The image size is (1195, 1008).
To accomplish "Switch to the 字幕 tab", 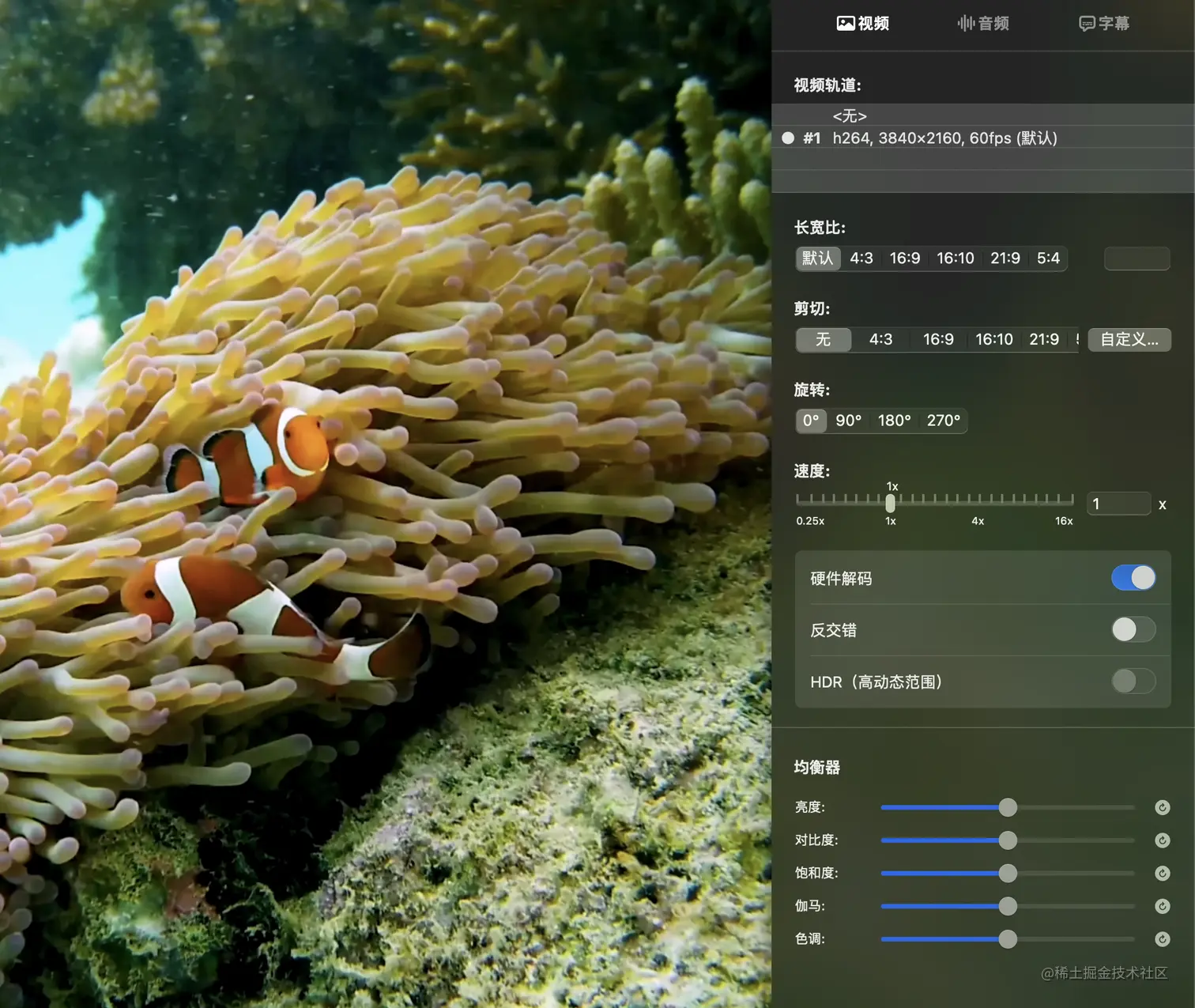I will (x=1104, y=24).
